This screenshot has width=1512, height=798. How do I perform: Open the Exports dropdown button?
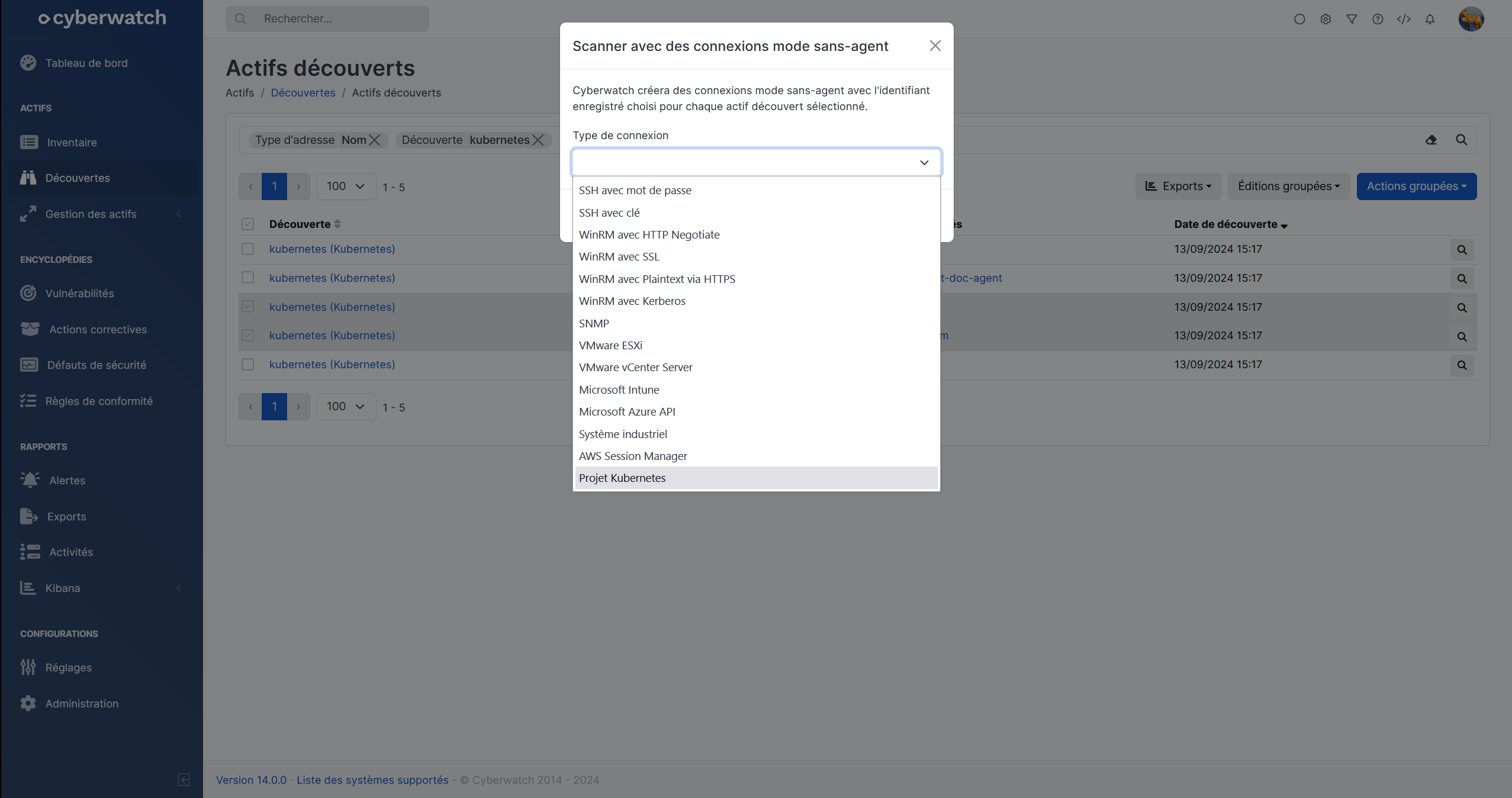[1178, 186]
